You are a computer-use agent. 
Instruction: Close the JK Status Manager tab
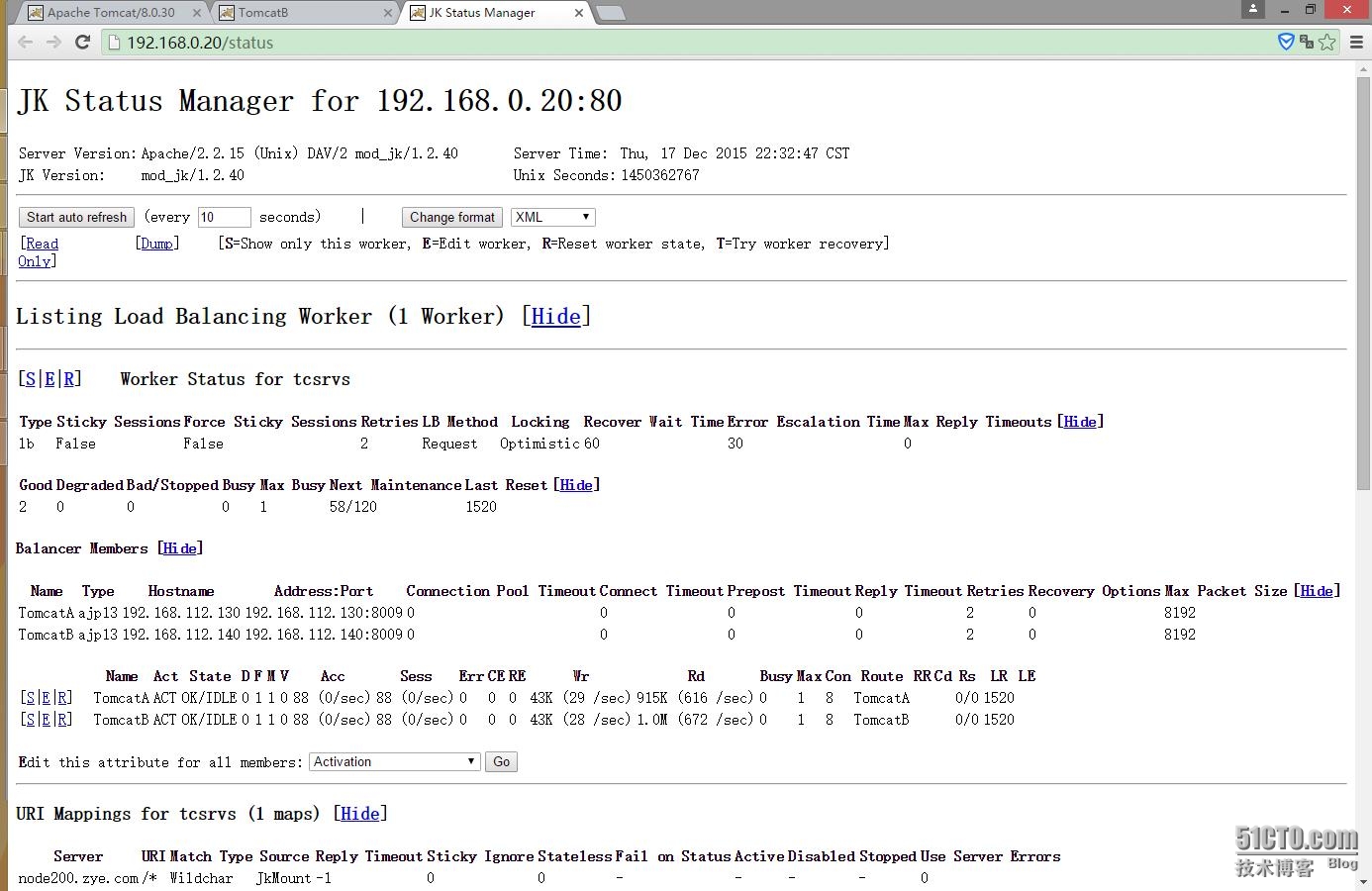pos(579,13)
